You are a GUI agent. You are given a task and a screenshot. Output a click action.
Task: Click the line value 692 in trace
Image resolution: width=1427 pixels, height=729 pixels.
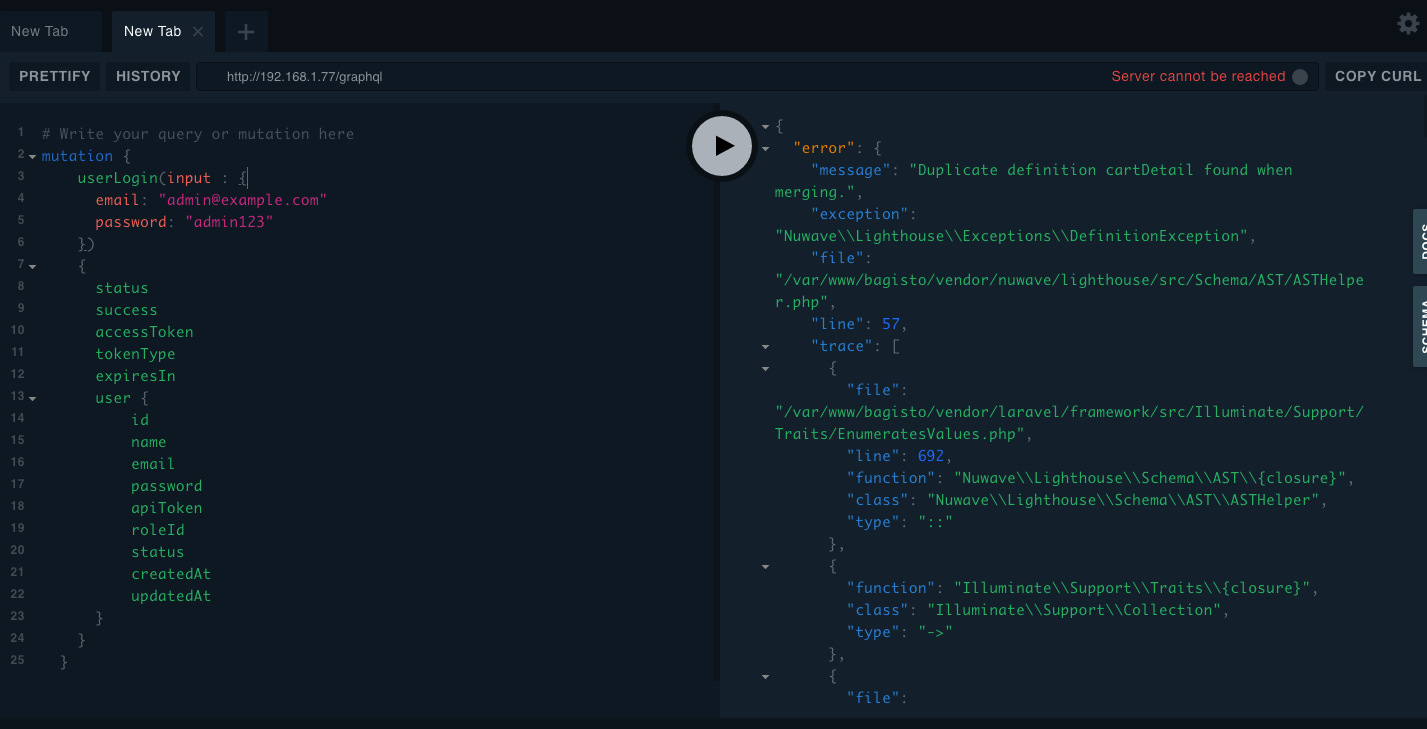(x=931, y=456)
